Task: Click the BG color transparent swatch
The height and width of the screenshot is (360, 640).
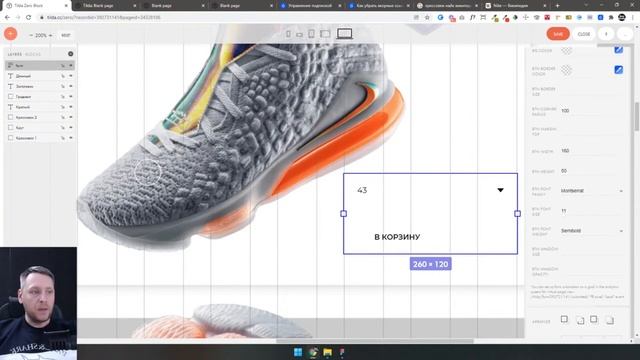Action: tap(566, 50)
